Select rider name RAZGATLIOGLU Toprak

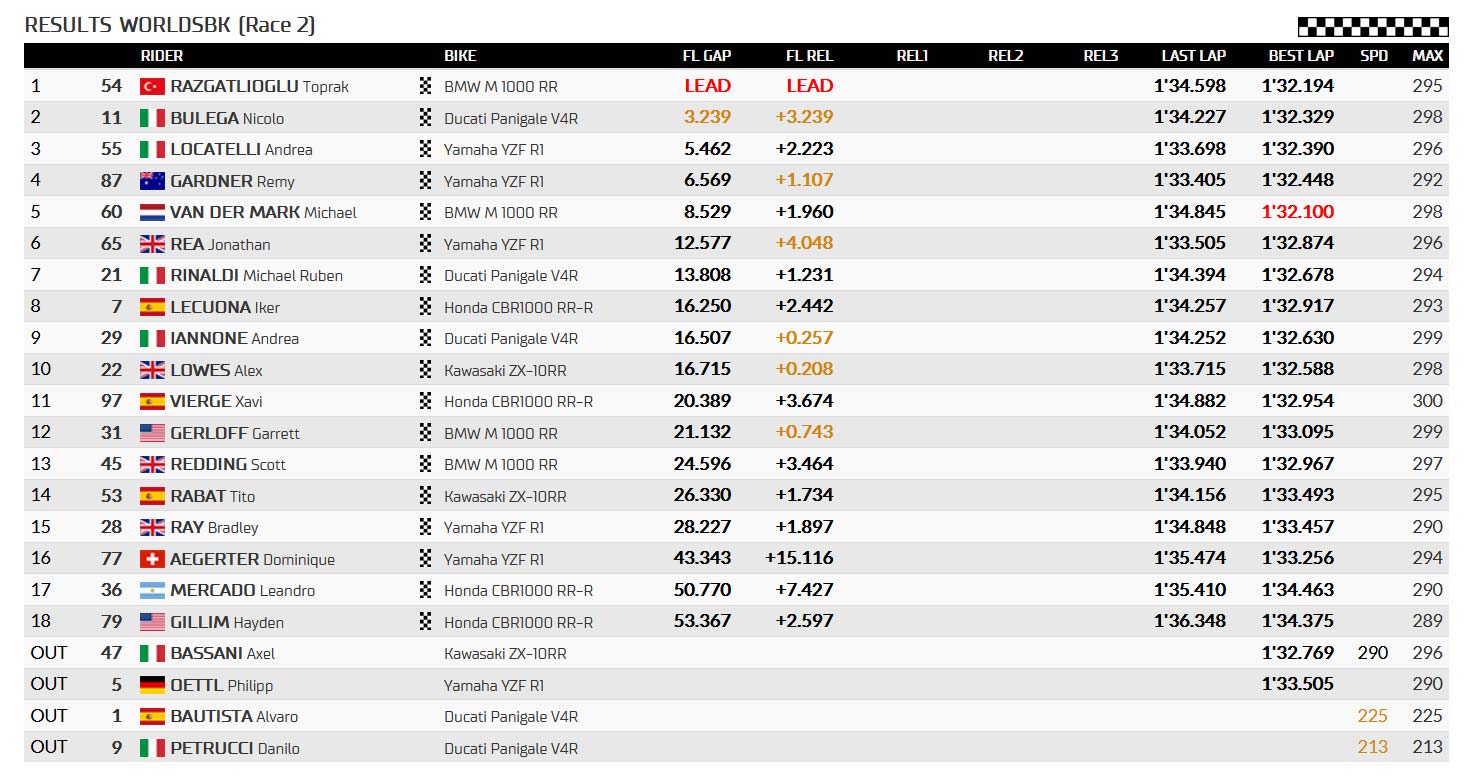260,86
